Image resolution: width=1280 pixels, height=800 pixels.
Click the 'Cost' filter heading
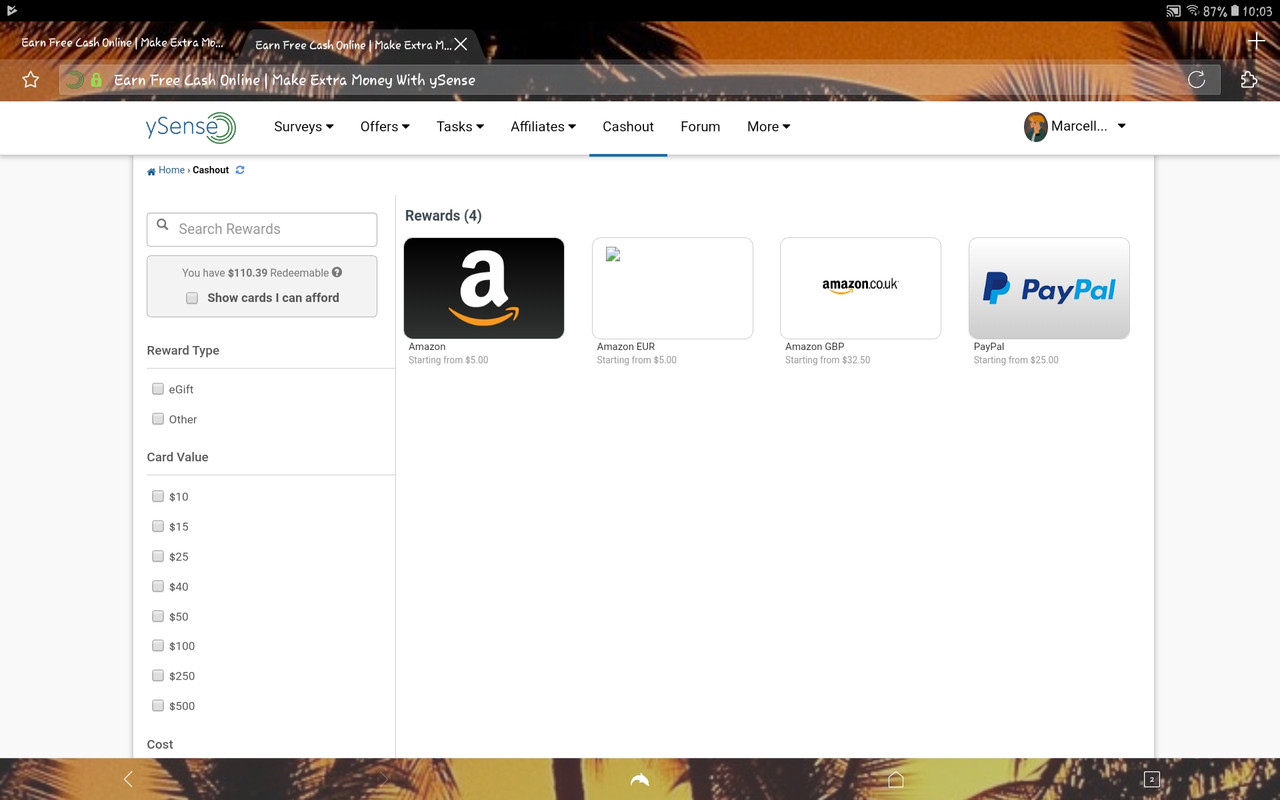pyautogui.click(x=160, y=745)
